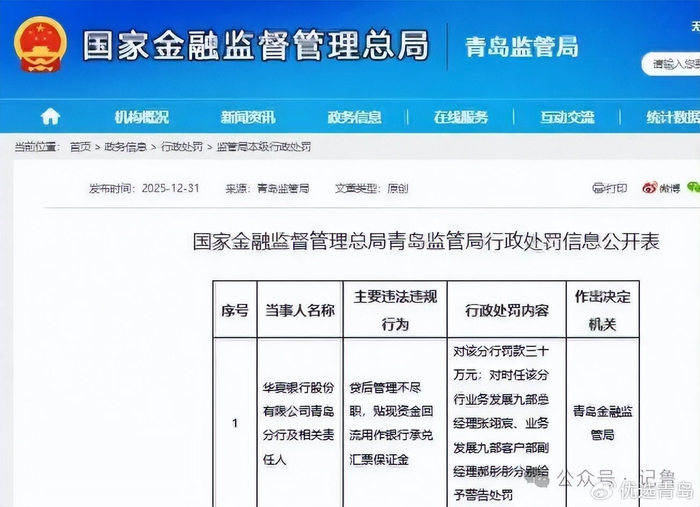The image size is (700, 507).
Task: Share to Weibo via 微博 icon
Action: point(661,188)
